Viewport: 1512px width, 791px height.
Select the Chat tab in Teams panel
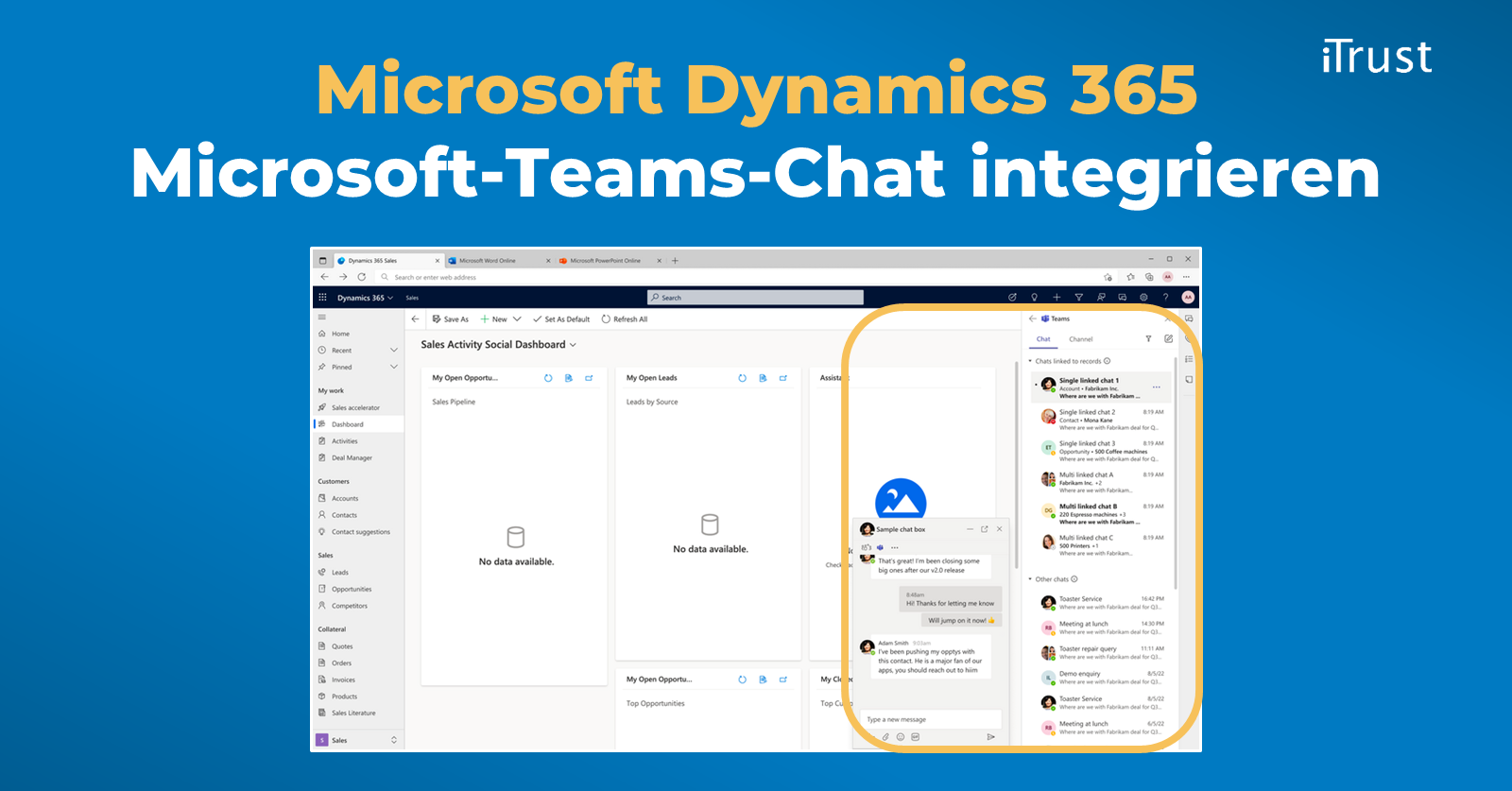(x=1043, y=339)
